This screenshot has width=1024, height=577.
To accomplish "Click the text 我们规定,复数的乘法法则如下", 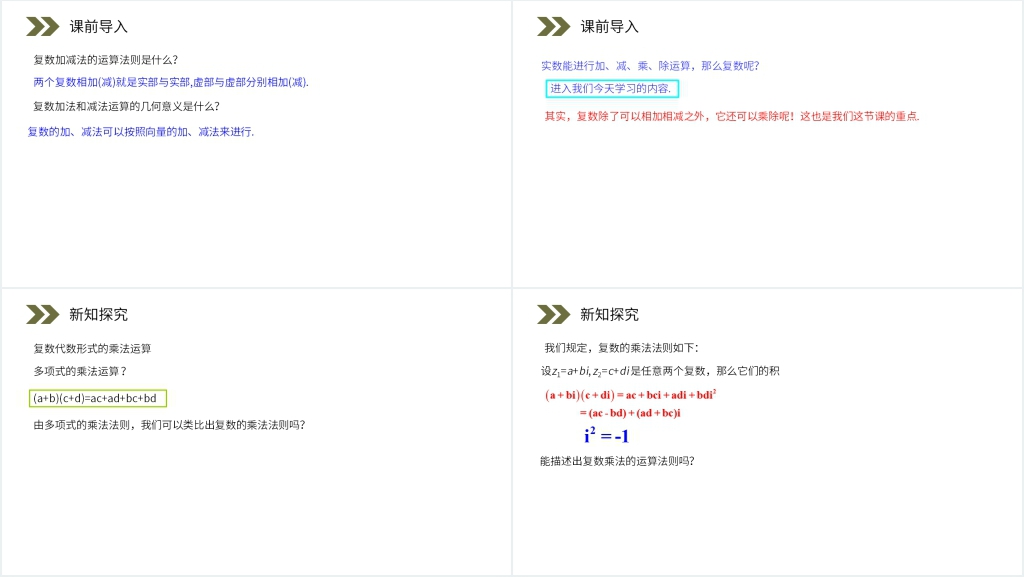I will click(621, 348).
